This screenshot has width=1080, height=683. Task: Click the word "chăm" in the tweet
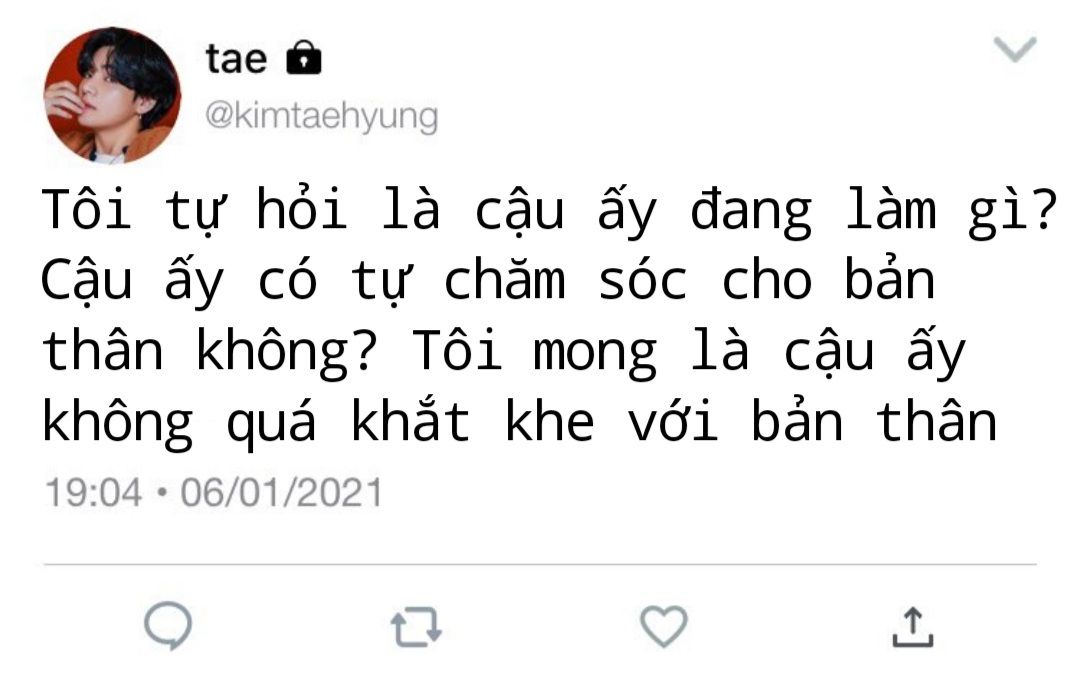pos(504,281)
